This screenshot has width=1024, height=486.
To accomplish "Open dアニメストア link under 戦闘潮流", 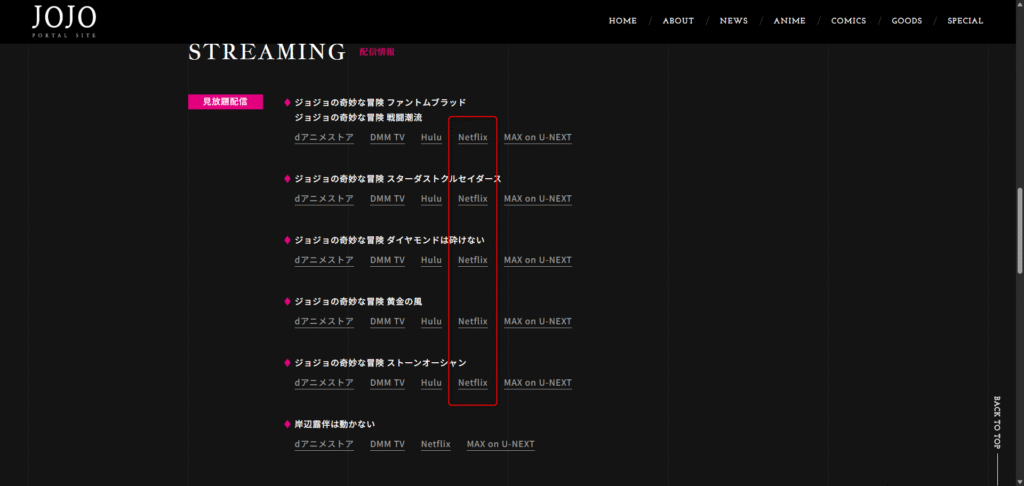I will click(324, 138).
